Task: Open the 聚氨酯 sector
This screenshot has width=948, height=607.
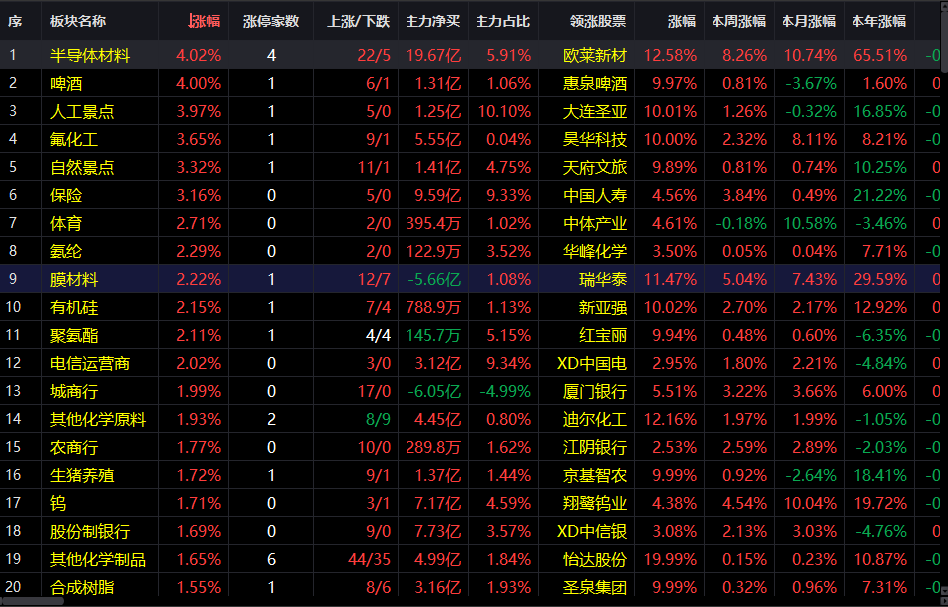Action: pos(74,336)
